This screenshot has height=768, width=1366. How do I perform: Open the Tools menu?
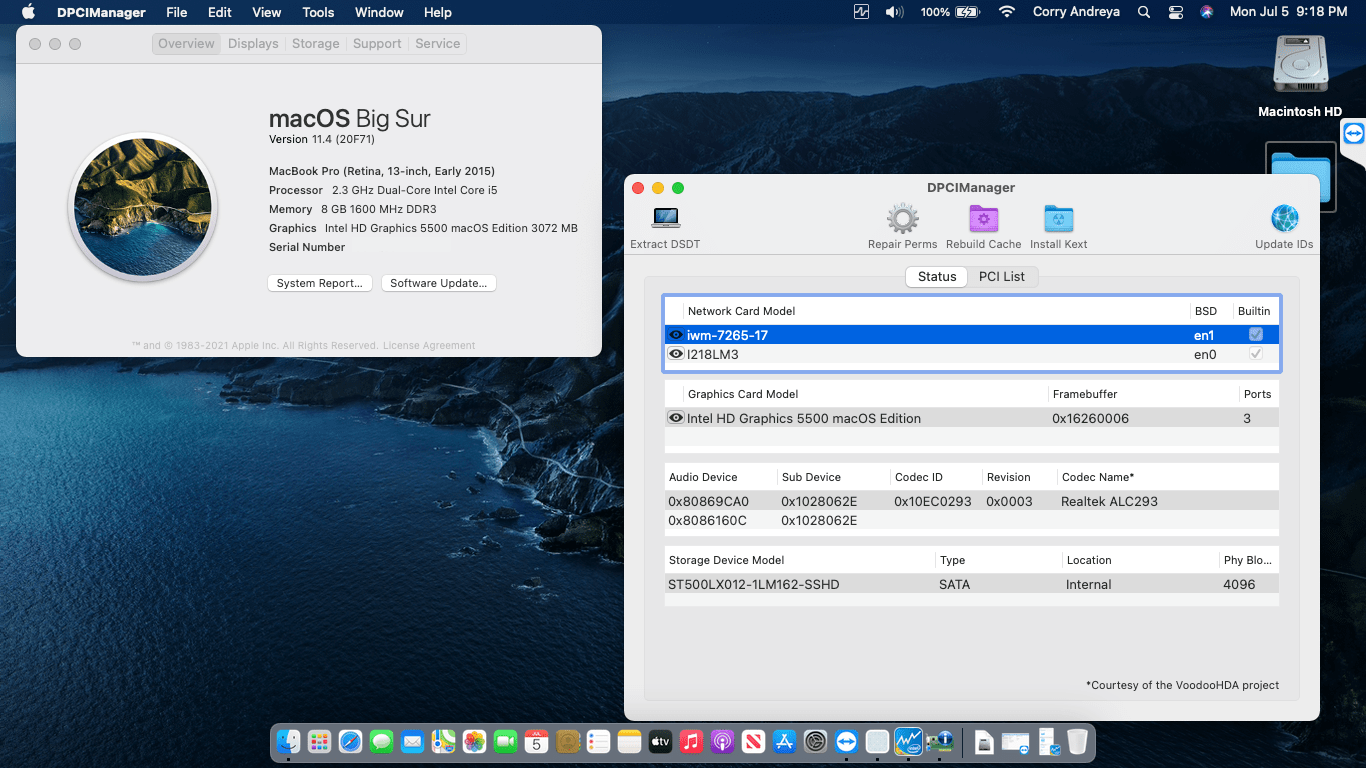click(x=318, y=12)
